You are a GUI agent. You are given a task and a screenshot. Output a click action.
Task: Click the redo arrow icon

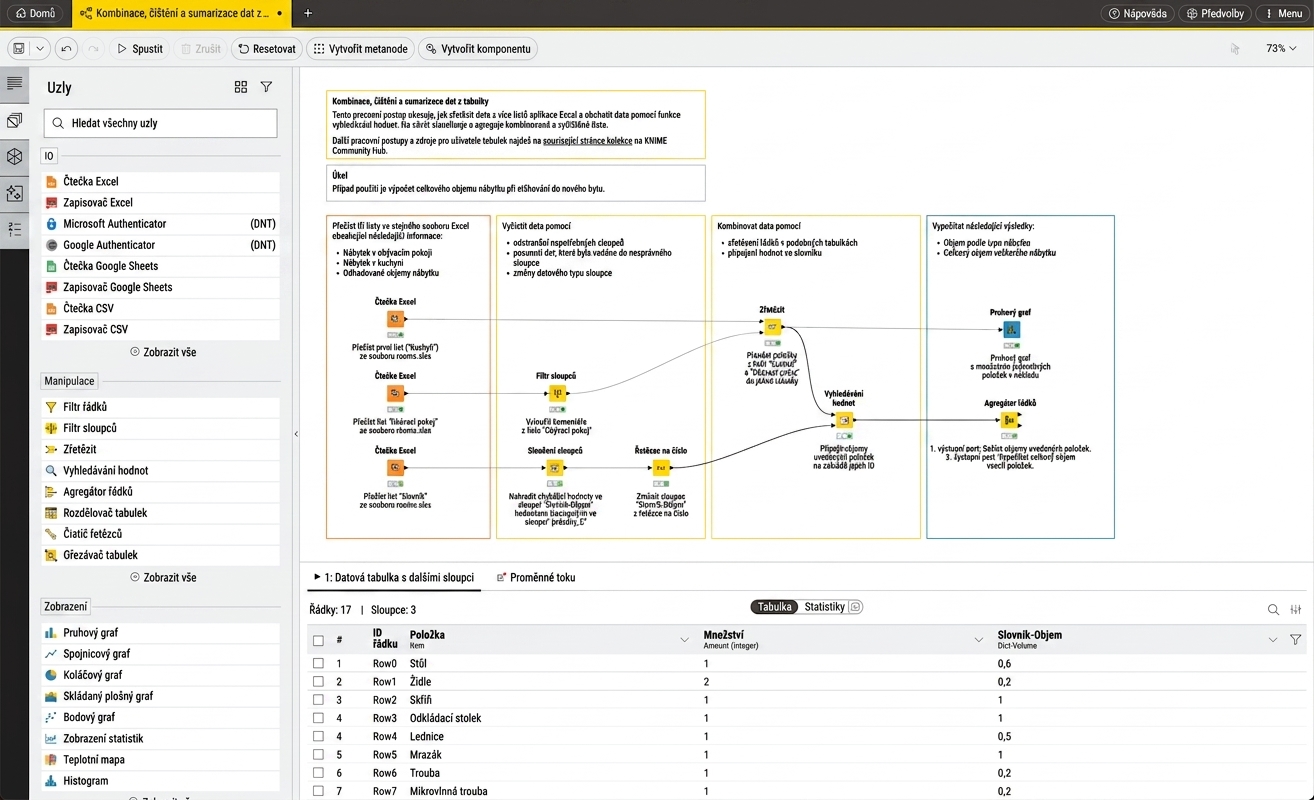93,49
